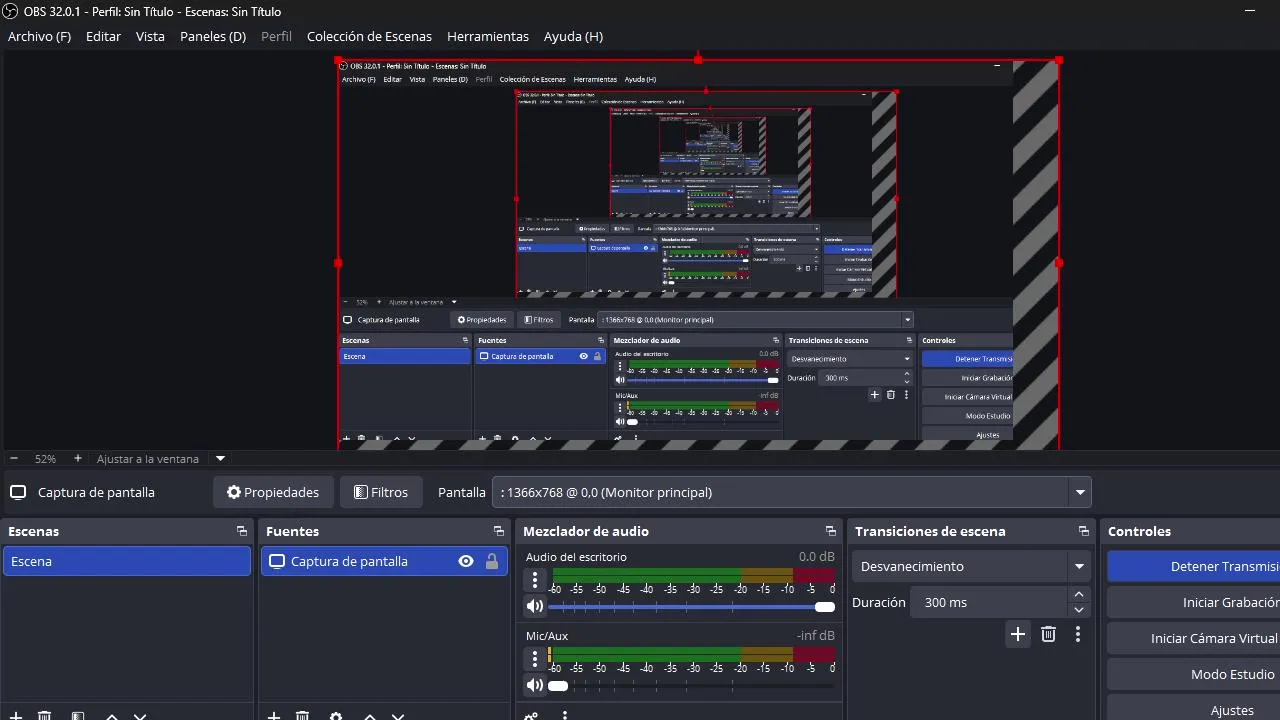Click Iniciar Grabación button
The height and width of the screenshot is (720, 1280).
[x=1193, y=602]
